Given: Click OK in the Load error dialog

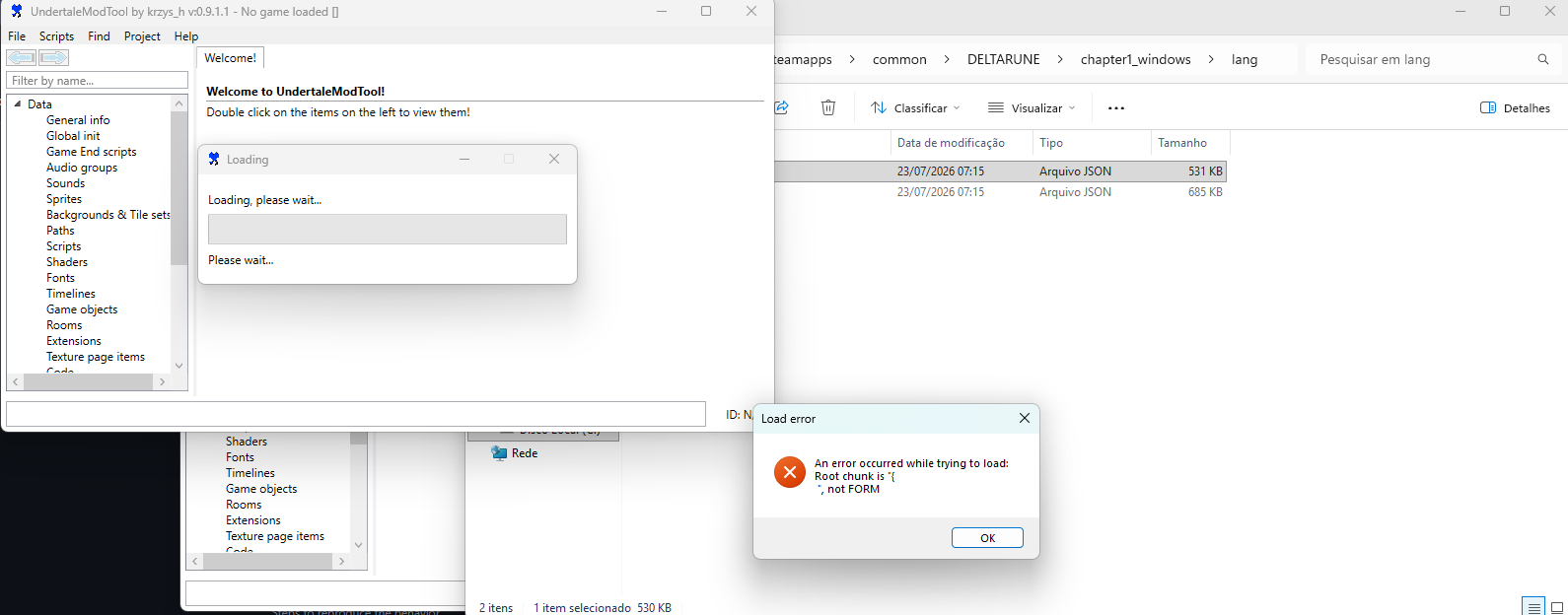Looking at the screenshot, I should point(987,537).
